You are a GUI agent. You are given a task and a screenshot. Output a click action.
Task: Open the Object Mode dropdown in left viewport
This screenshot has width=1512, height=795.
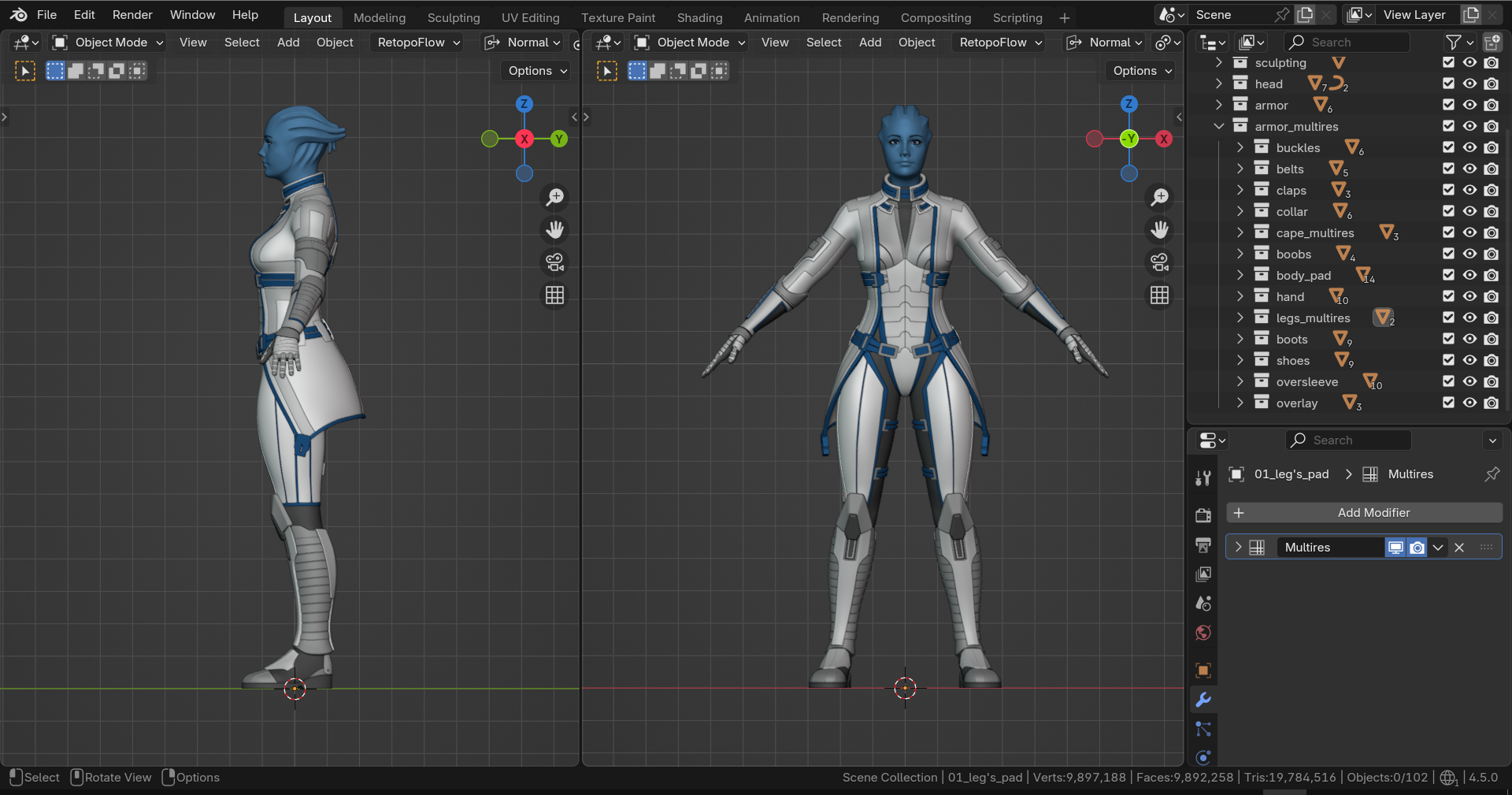[109, 43]
